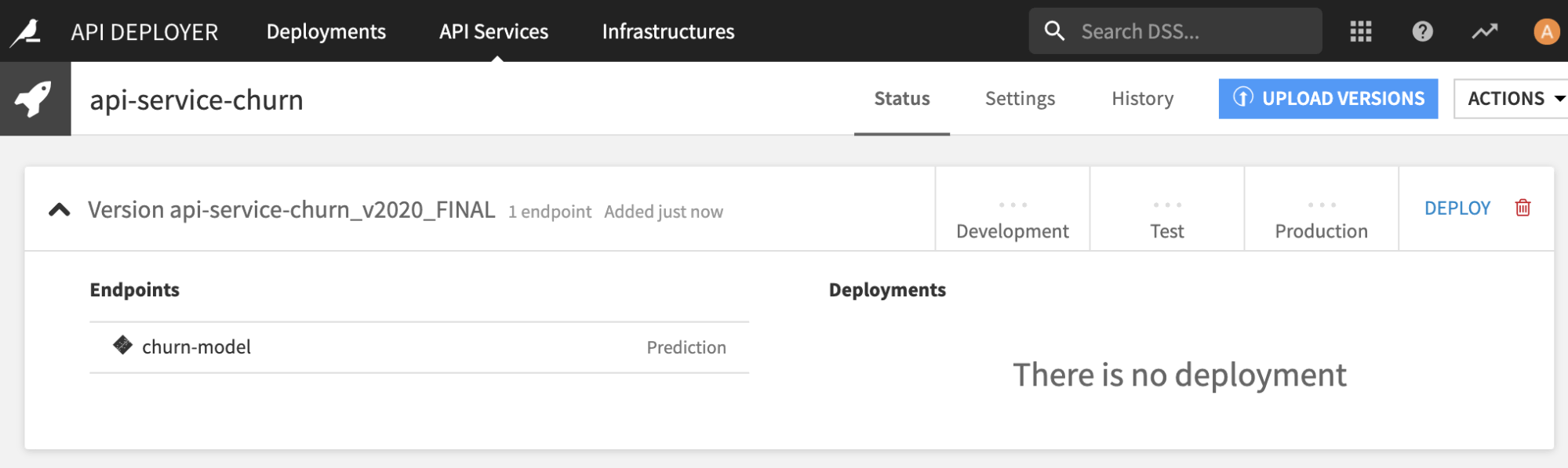Open the Infrastructures menu
The image size is (1568, 468).
668,31
